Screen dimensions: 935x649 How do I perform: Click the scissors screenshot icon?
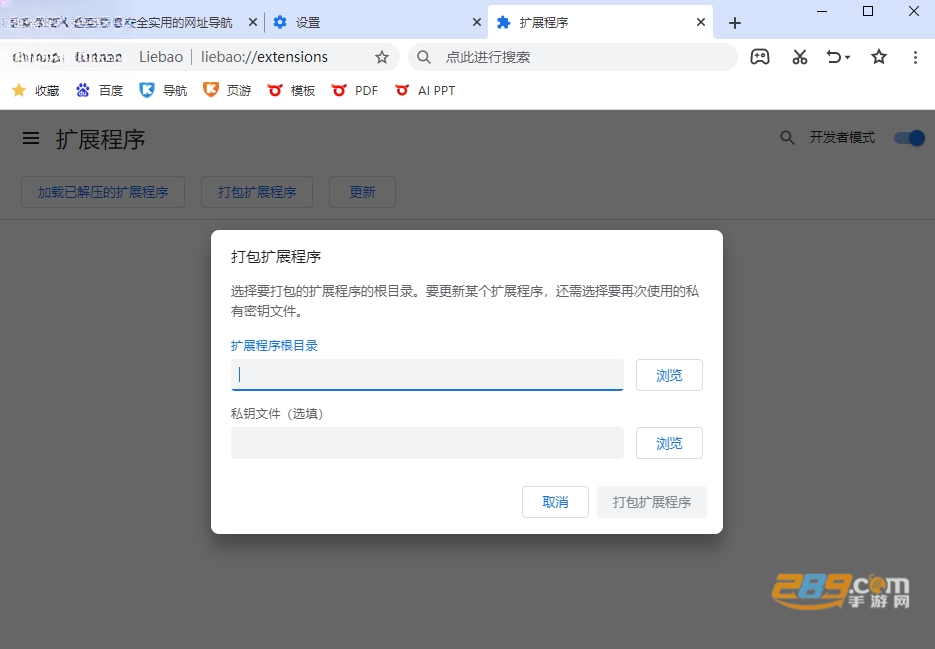coord(800,57)
